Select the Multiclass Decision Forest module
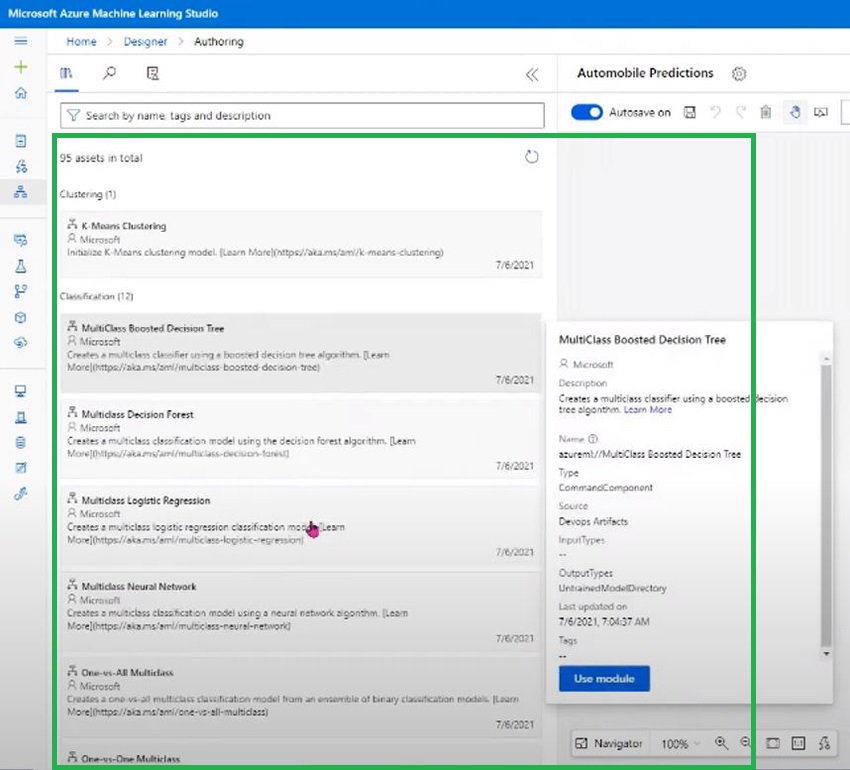The width and height of the screenshot is (850, 770). click(301, 438)
